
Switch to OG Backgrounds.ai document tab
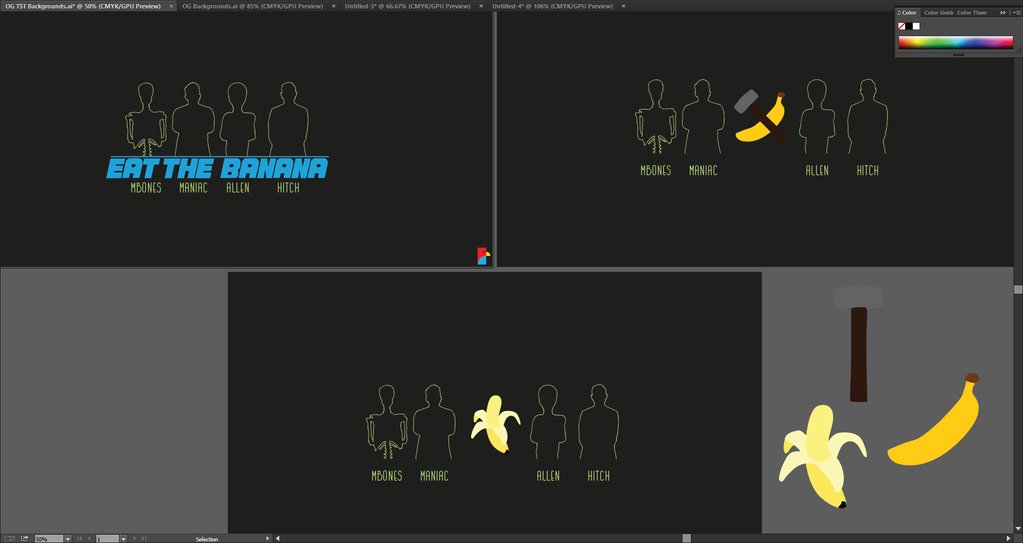pos(252,6)
